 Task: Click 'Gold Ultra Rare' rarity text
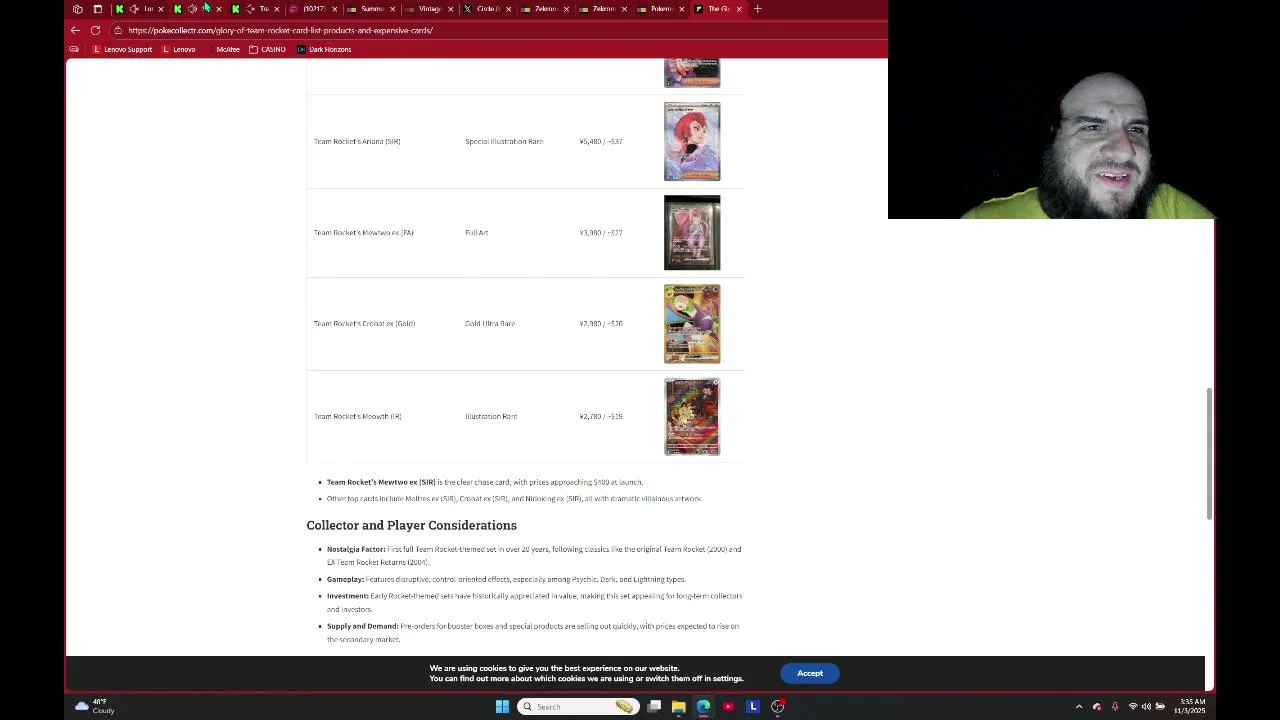(490, 324)
